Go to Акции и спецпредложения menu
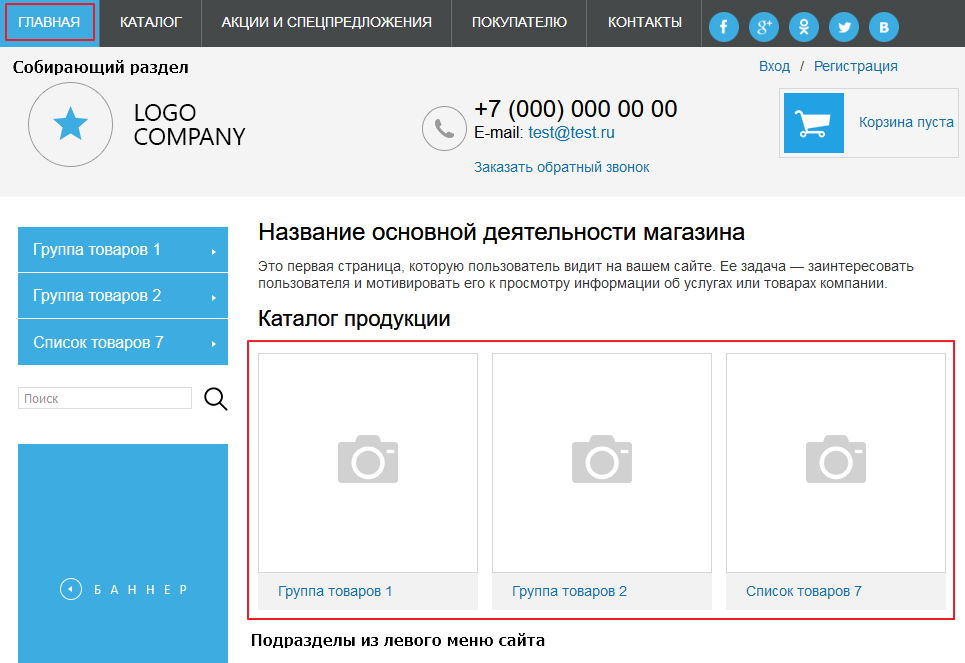This screenshot has width=965, height=663. coord(326,22)
